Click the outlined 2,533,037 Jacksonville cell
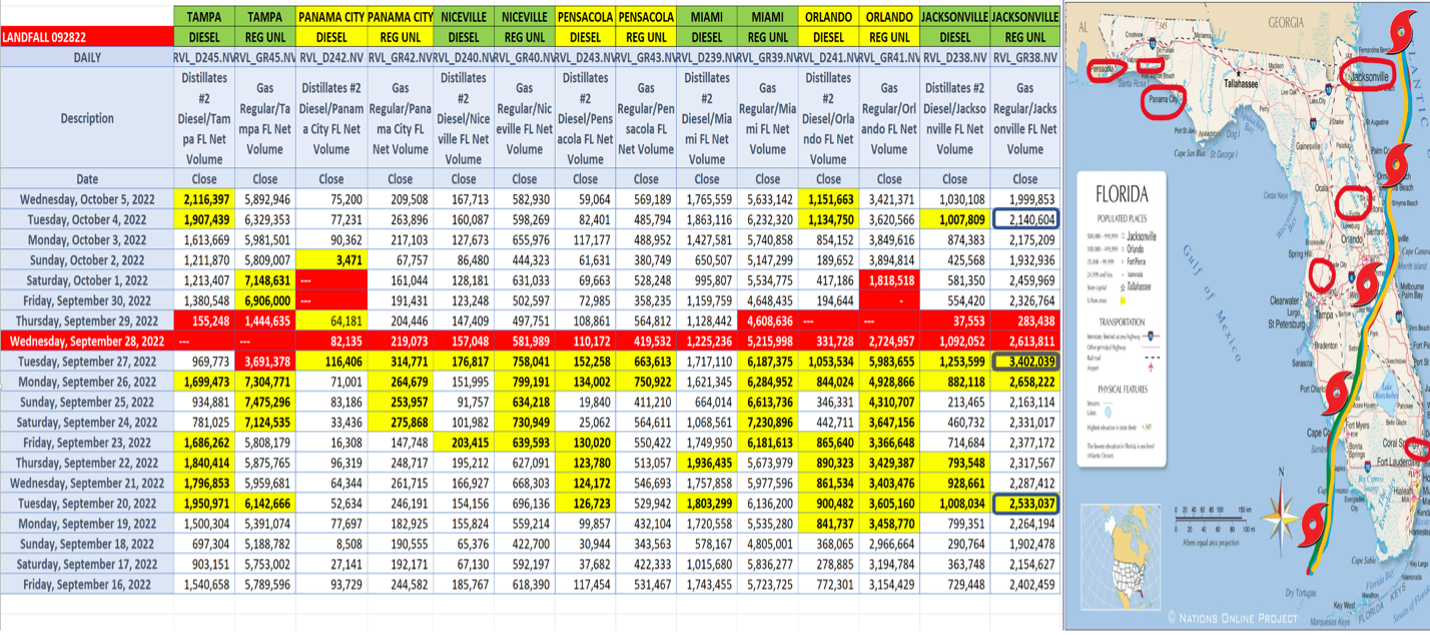 click(1025, 503)
